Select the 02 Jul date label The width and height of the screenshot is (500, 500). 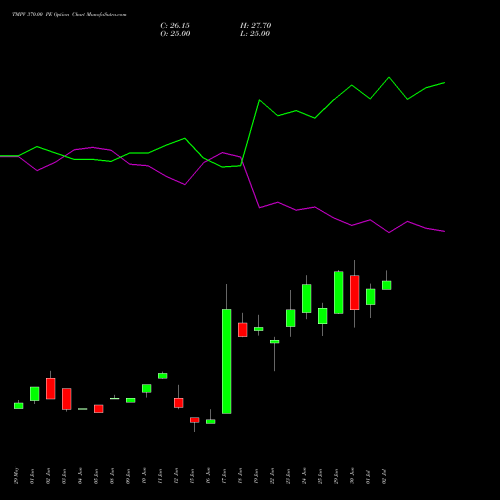click(x=384, y=476)
